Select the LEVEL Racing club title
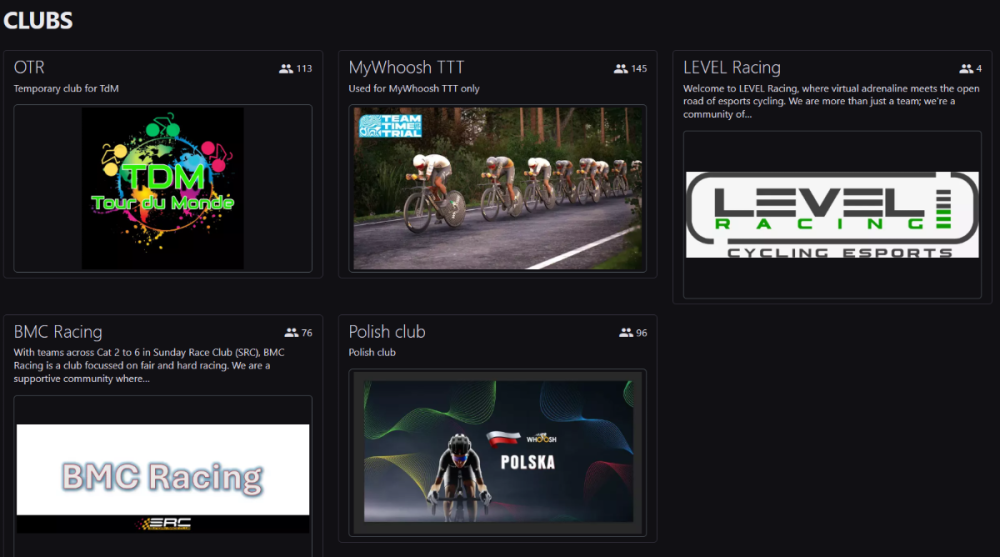The image size is (1000, 557). click(x=731, y=68)
